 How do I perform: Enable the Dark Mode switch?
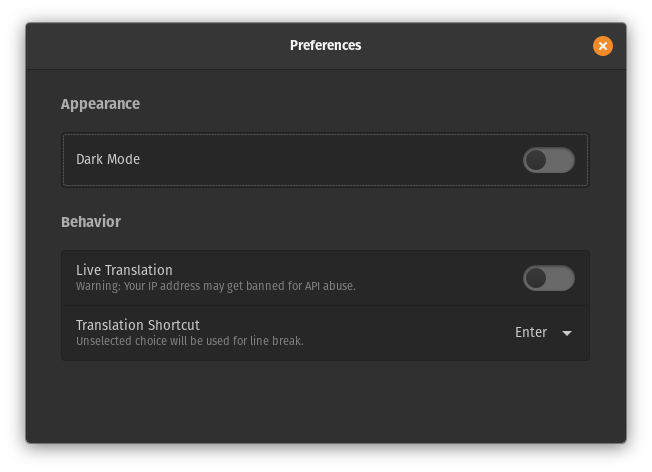549,160
